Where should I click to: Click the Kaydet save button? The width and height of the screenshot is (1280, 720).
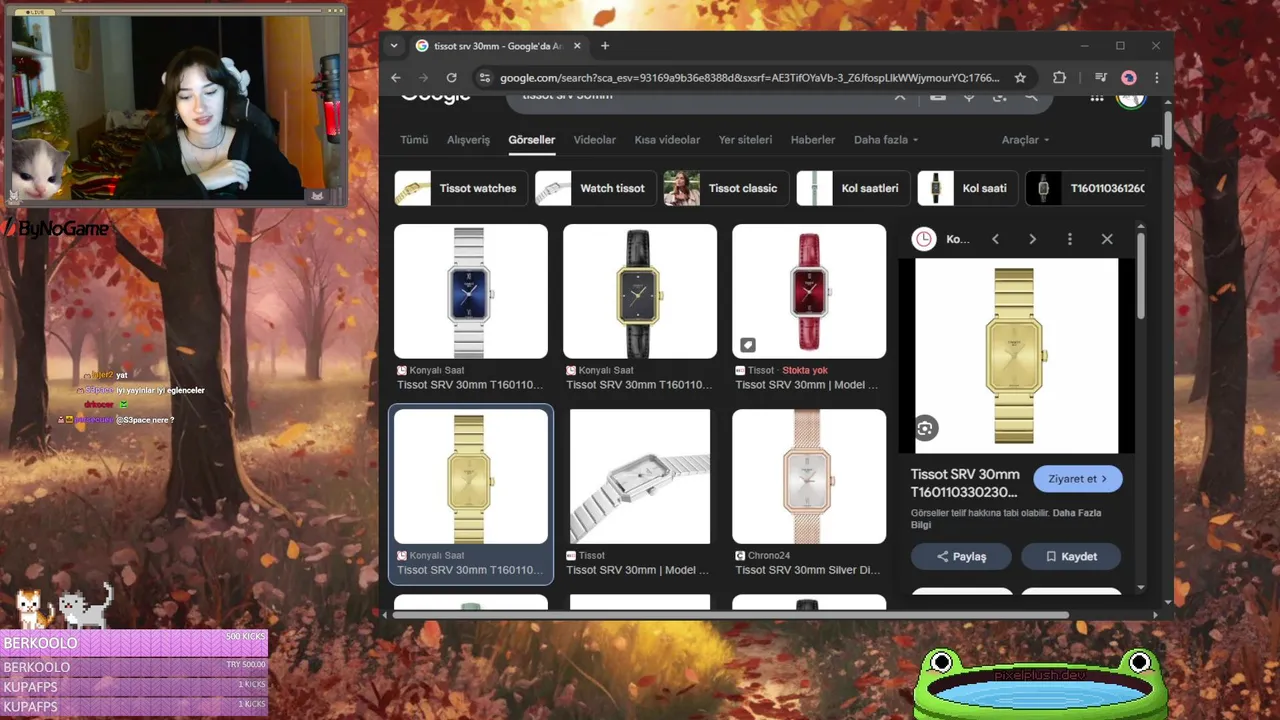click(1070, 556)
